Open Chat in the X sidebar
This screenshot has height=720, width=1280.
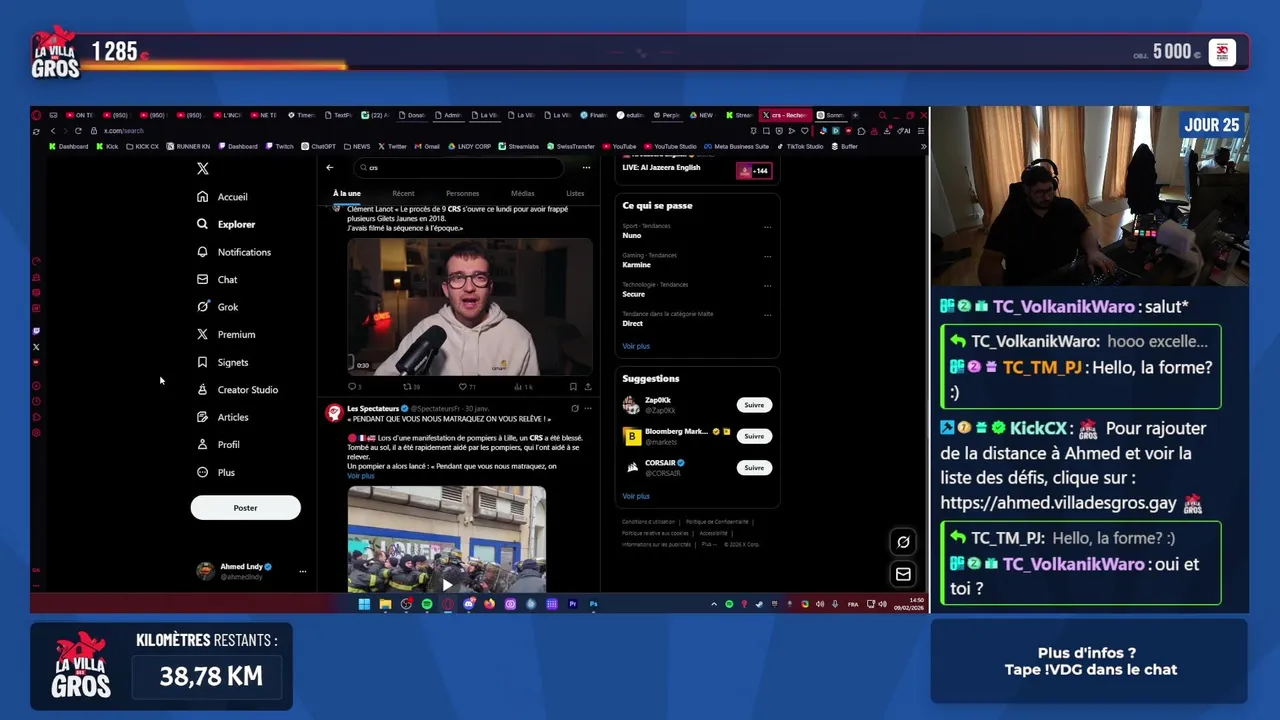217,280
